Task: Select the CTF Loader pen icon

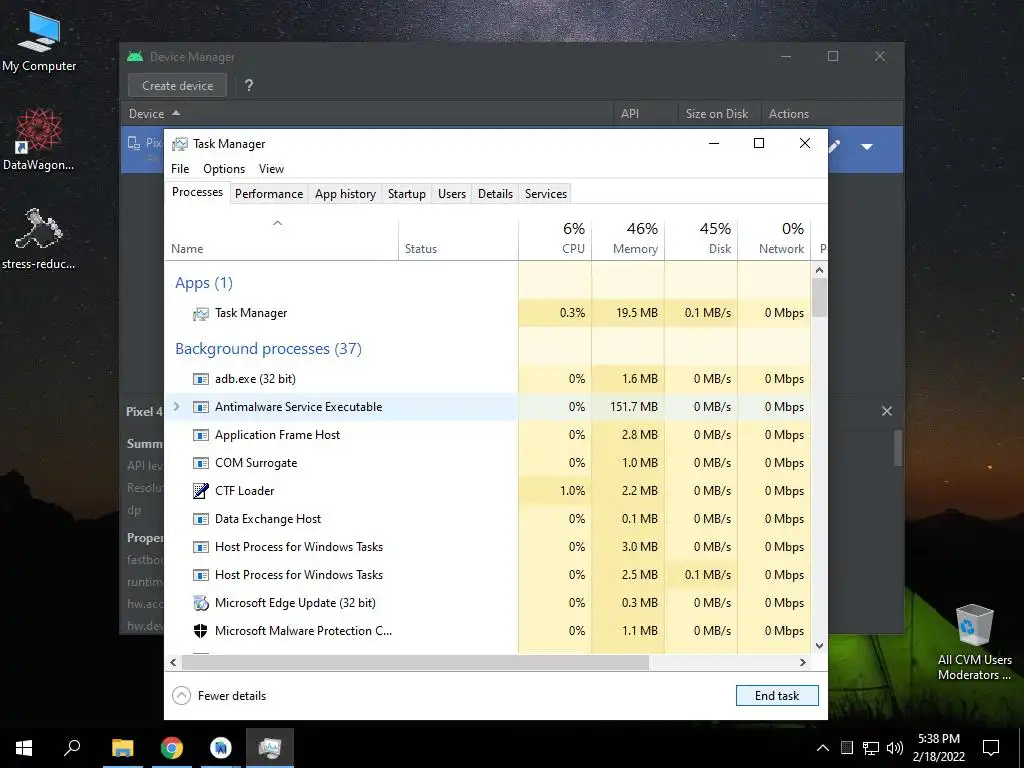Action: click(200, 490)
